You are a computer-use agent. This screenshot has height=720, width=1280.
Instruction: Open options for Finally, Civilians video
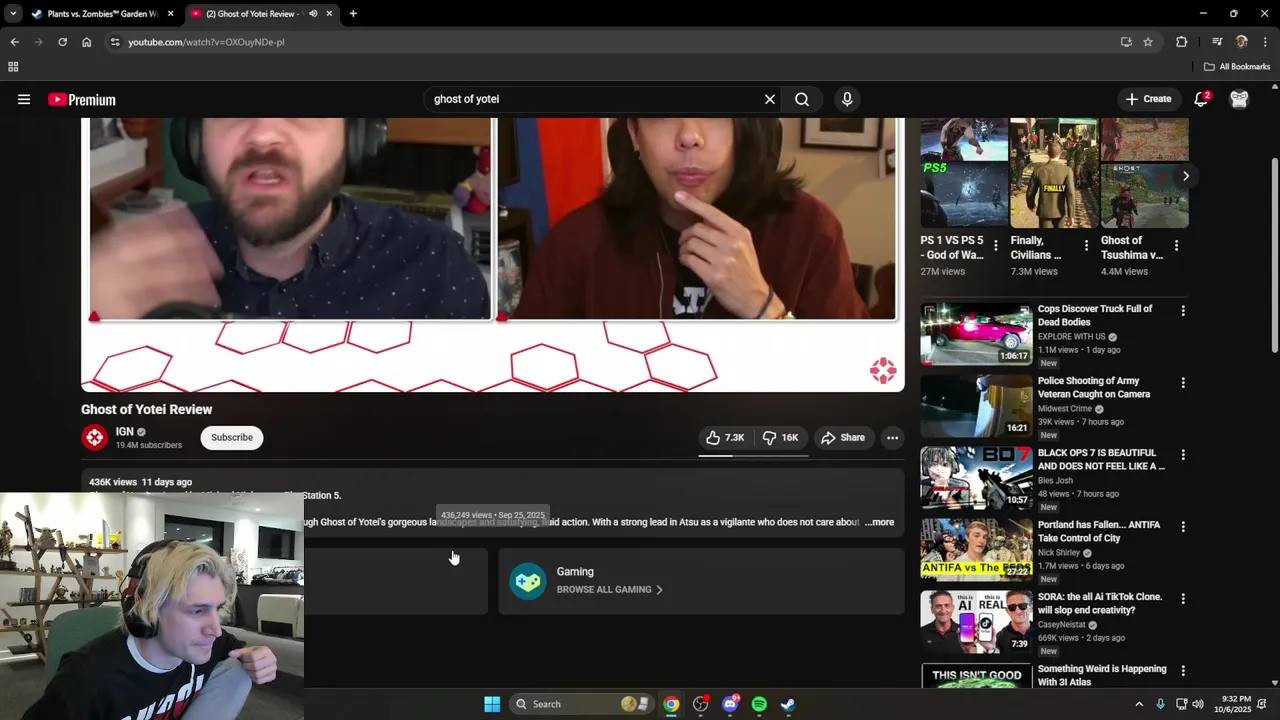pos(1086,245)
